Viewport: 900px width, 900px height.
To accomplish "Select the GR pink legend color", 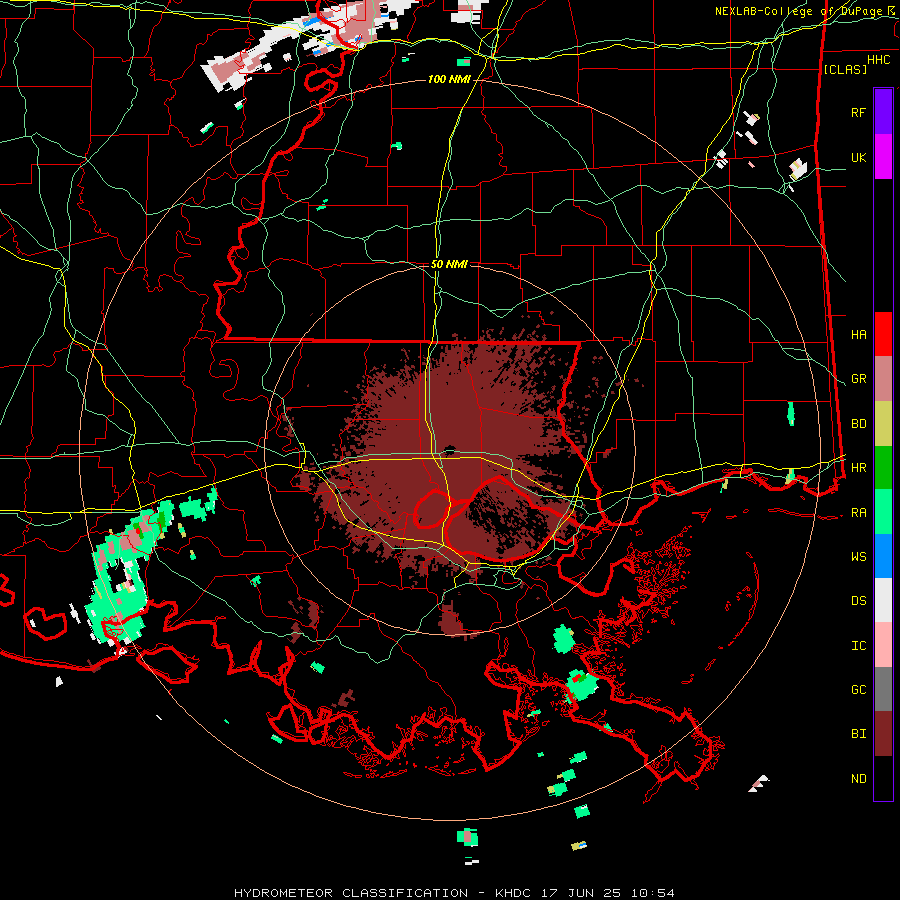I will click(883, 379).
